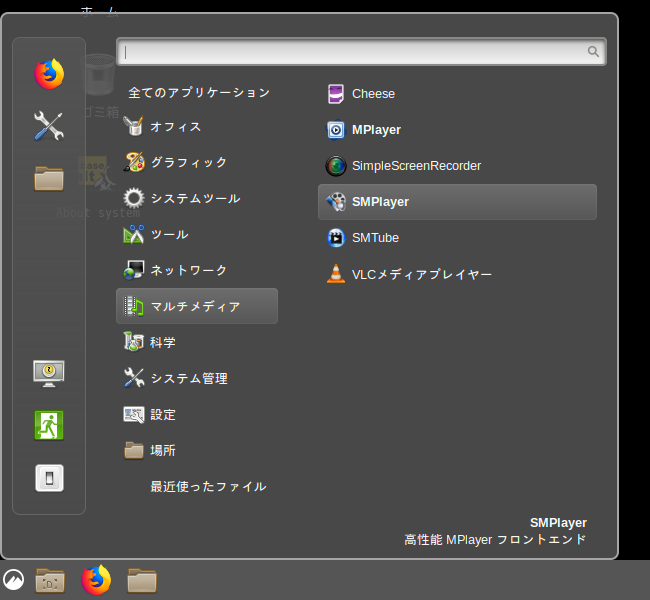
Task: Click the ツール scissors icon
Action: click(x=134, y=234)
